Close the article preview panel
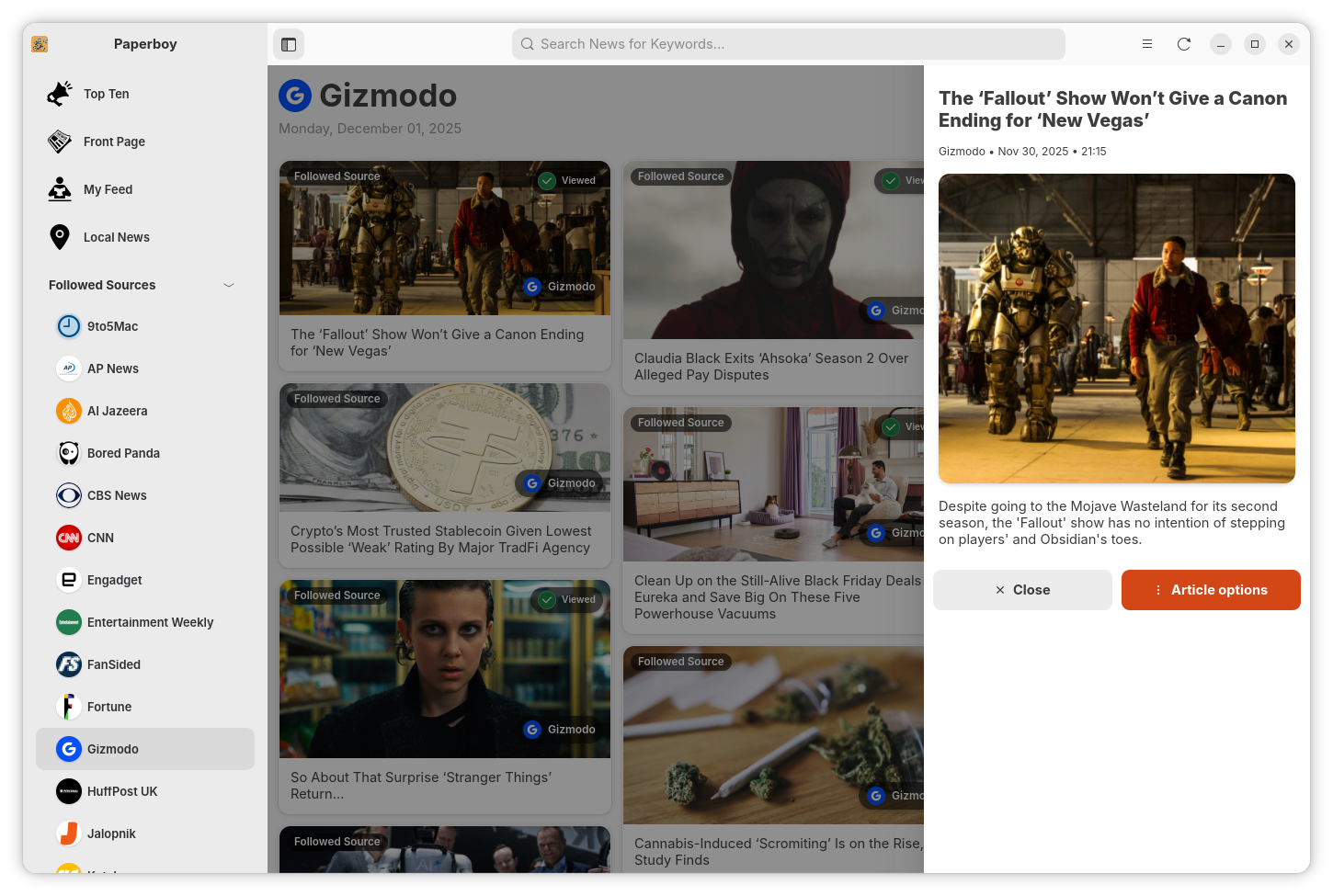The height and width of the screenshot is (896, 1333). (1022, 590)
